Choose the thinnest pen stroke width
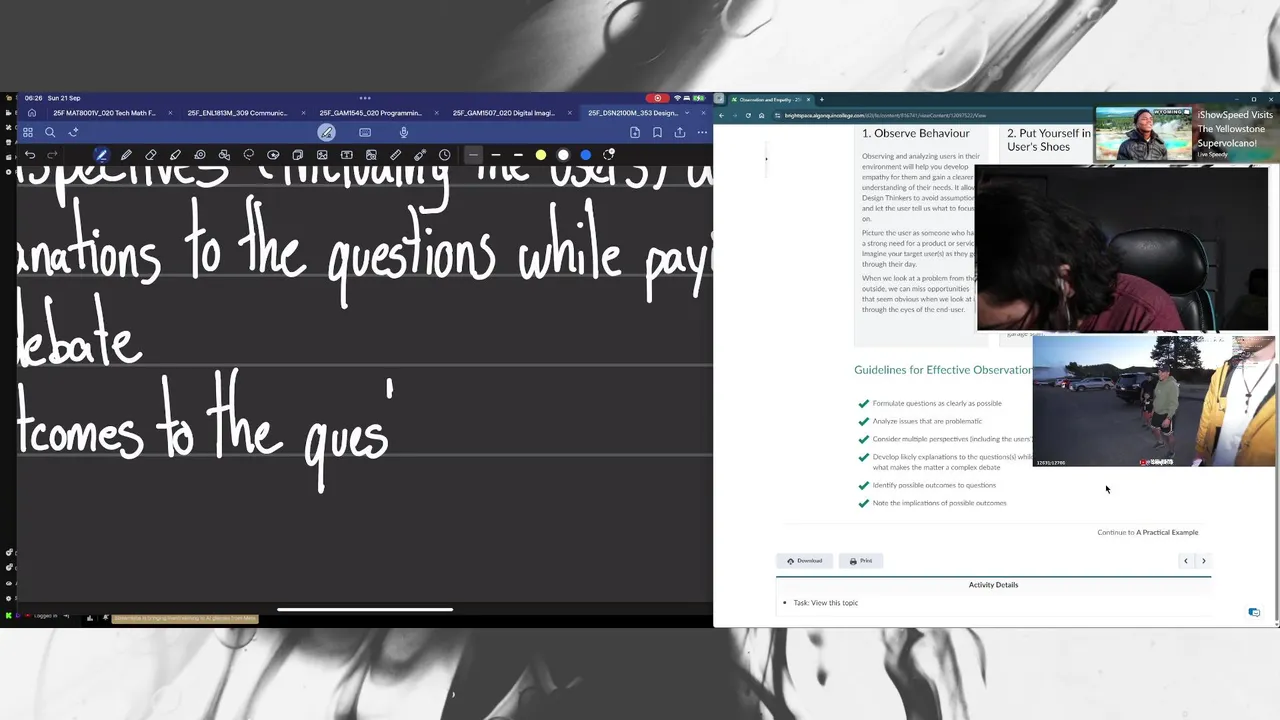Screen dimensions: 1280x720 [x=473, y=155]
